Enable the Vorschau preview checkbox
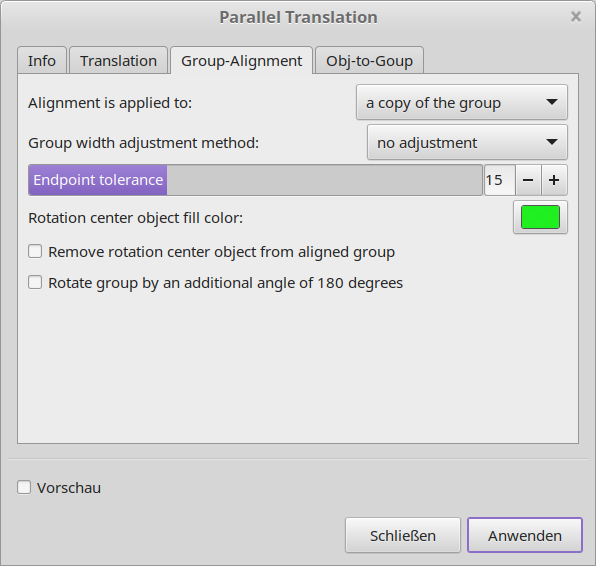Screen dimensions: 596x566 click(x=24, y=487)
